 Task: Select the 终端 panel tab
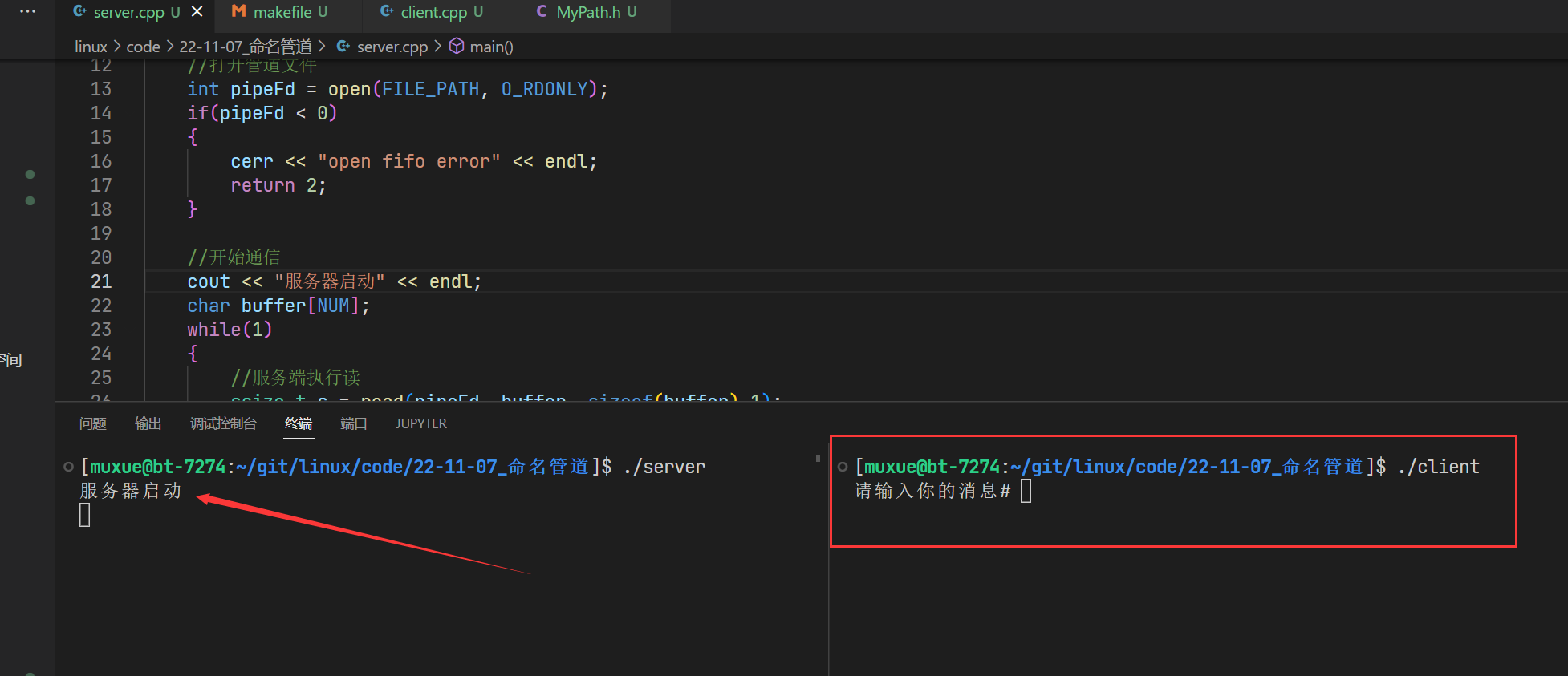(299, 423)
